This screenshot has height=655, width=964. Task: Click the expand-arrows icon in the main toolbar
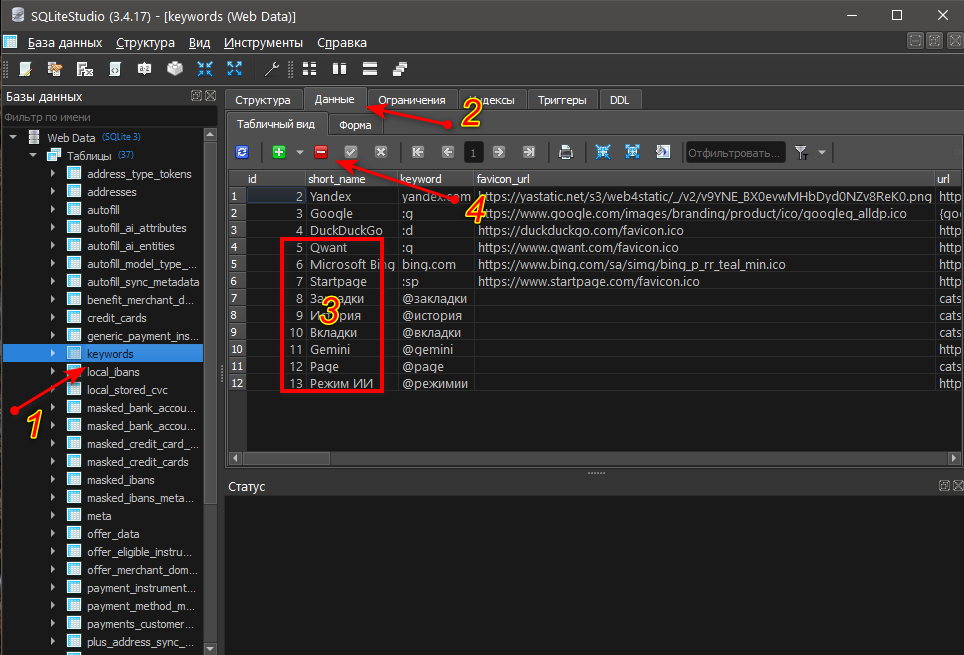234,69
